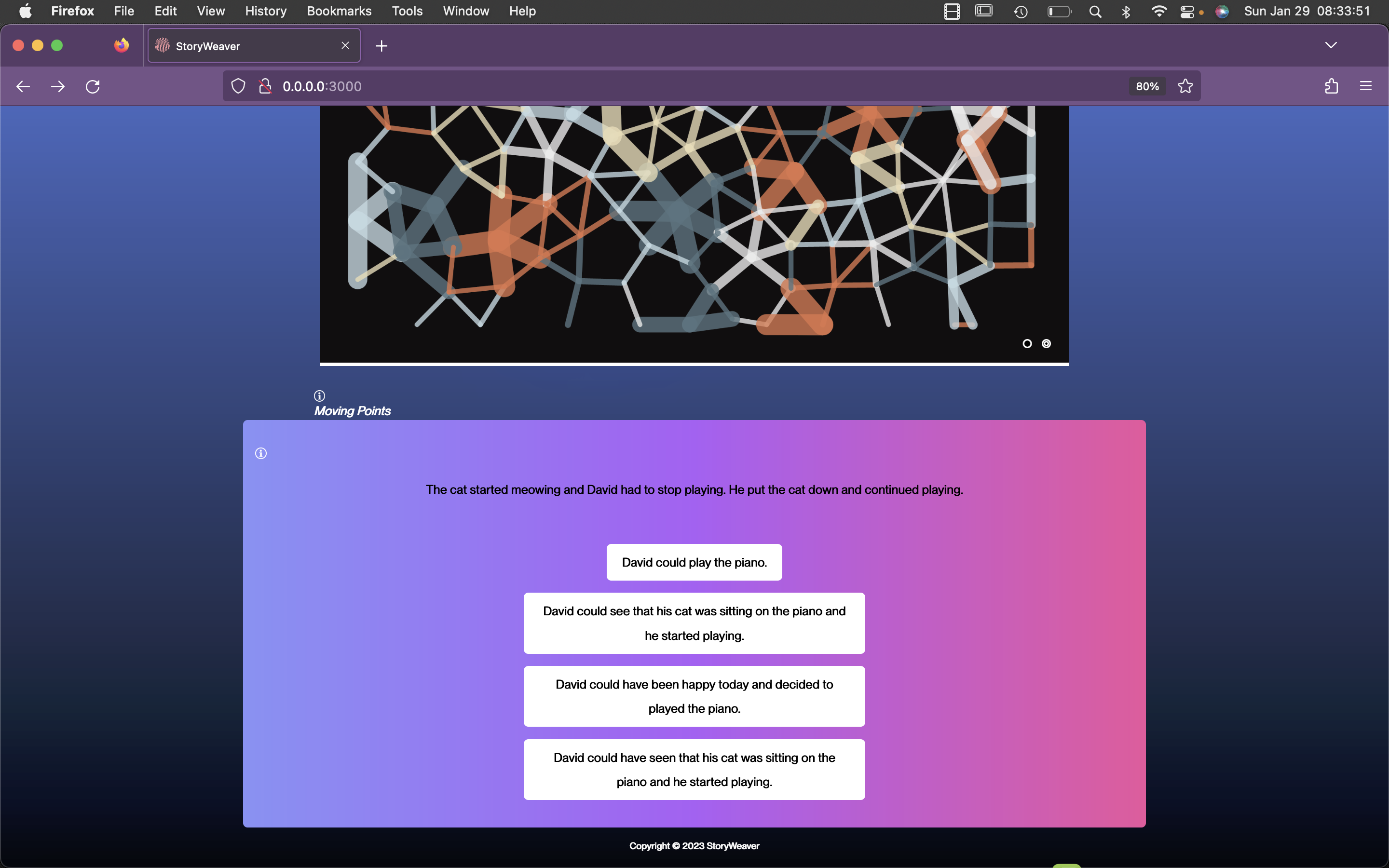
Task: Click the address bar showing 0.0.0.0:3000
Action: (631, 86)
